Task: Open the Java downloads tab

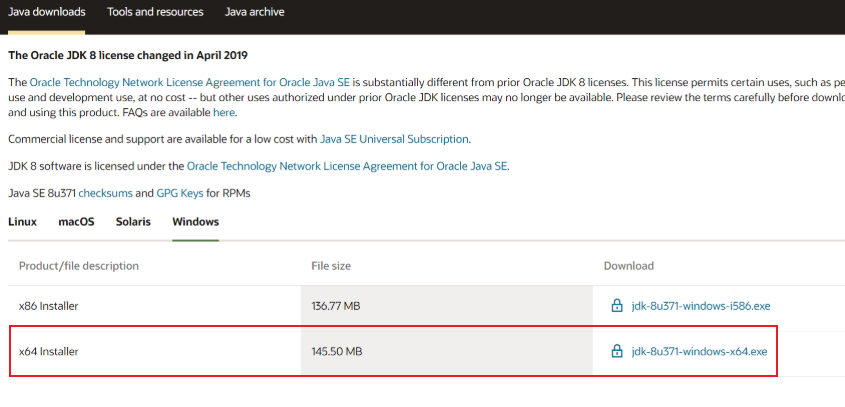Action: (x=46, y=12)
